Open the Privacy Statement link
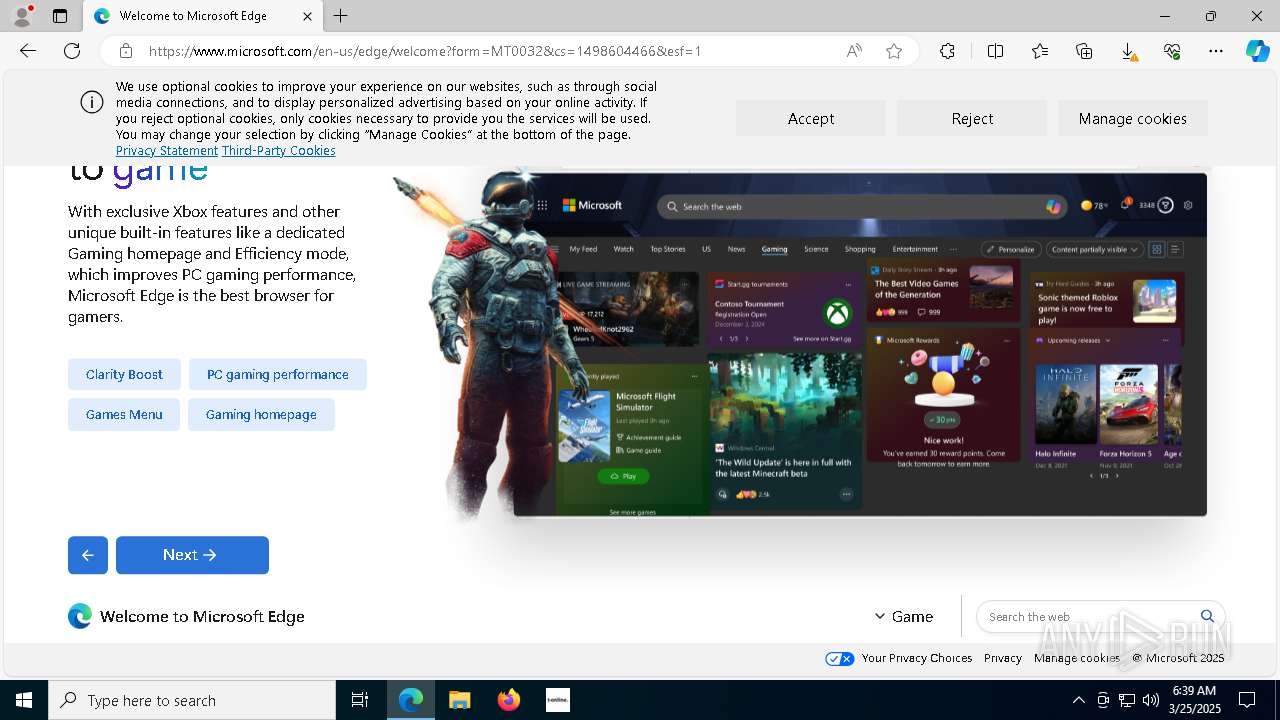This screenshot has height=720, width=1280. pos(166,151)
